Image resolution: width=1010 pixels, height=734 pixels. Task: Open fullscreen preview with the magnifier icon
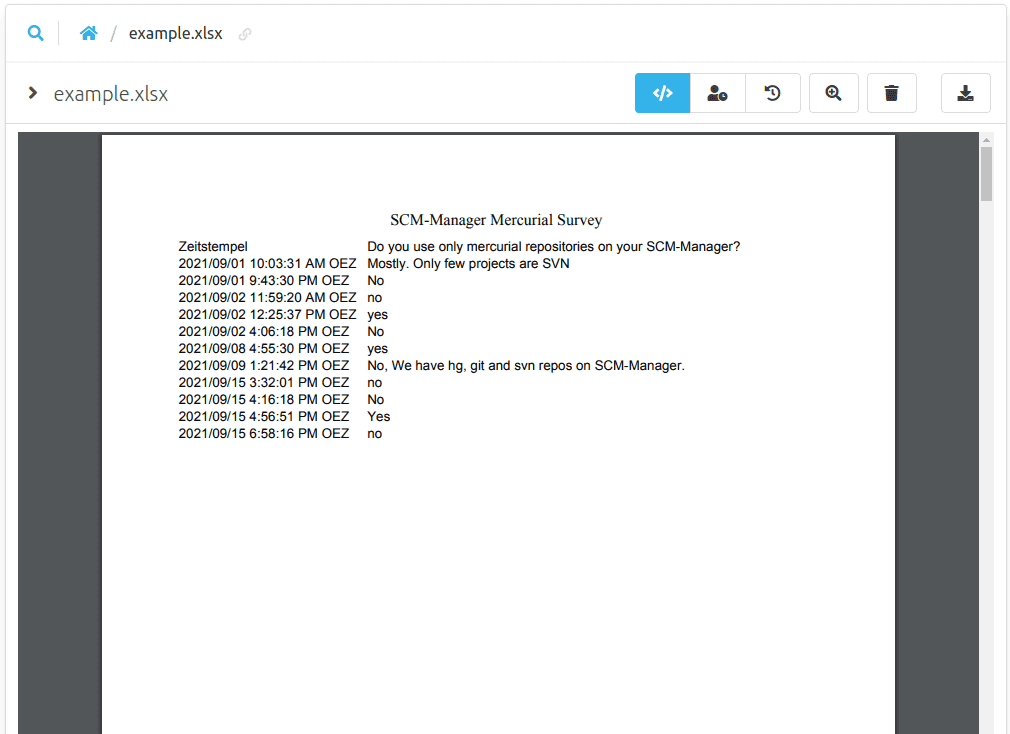(x=833, y=92)
